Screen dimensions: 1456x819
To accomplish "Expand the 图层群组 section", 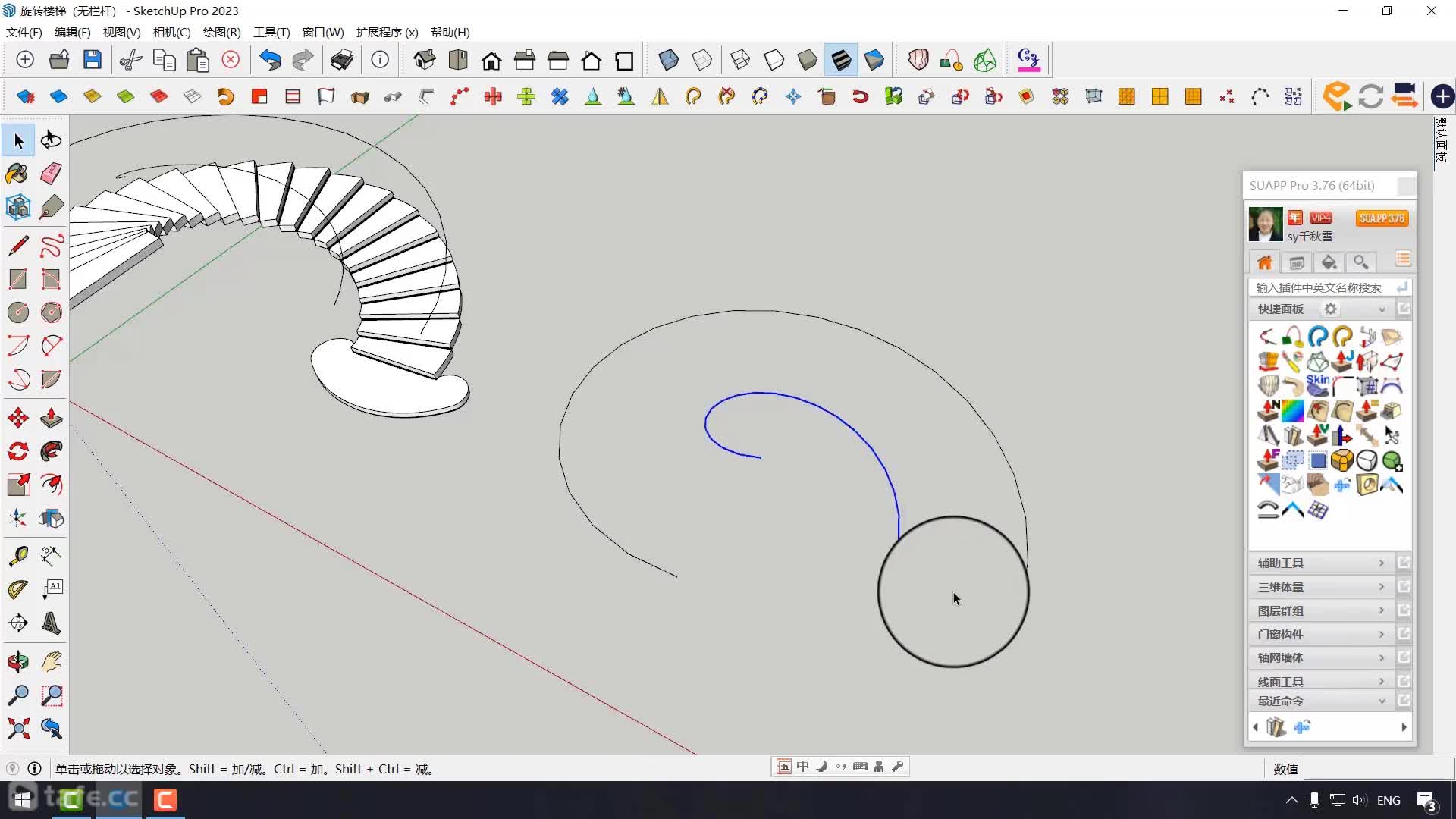I will pos(1321,610).
